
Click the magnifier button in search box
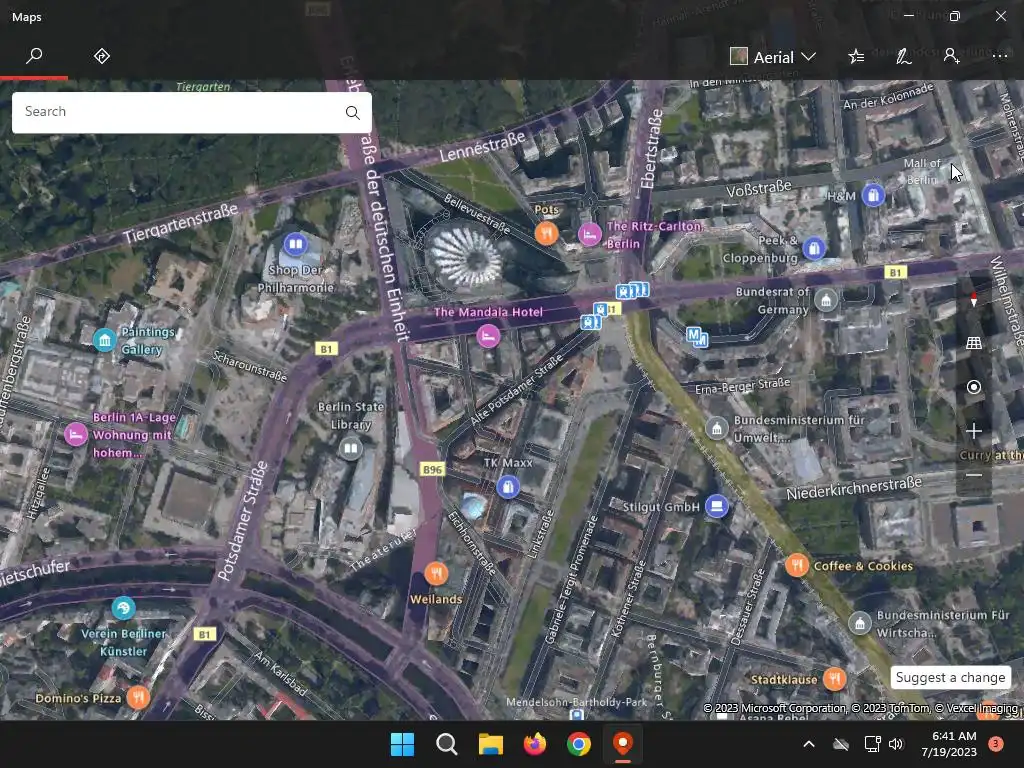click(x=353, y=112)
